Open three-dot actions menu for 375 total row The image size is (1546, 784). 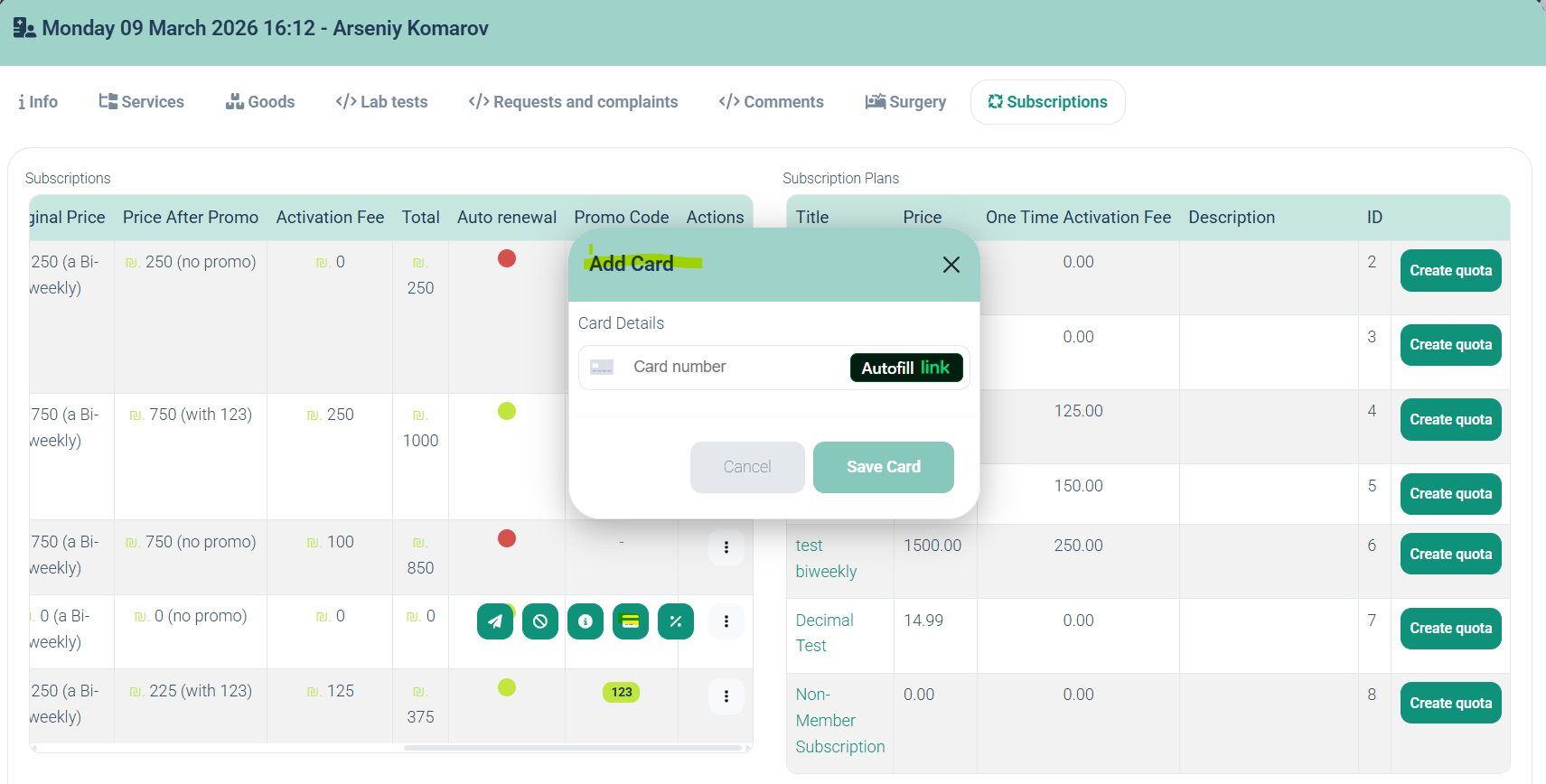(726, 696)
